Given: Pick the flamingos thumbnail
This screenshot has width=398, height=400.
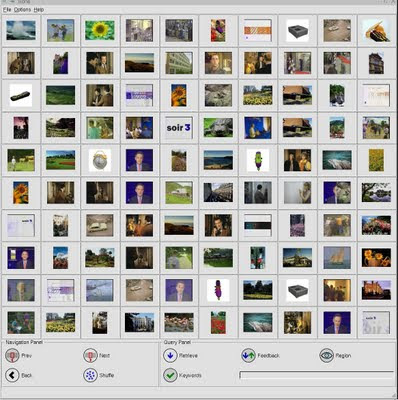Looking at the screenshot, I should coord(179,323).
